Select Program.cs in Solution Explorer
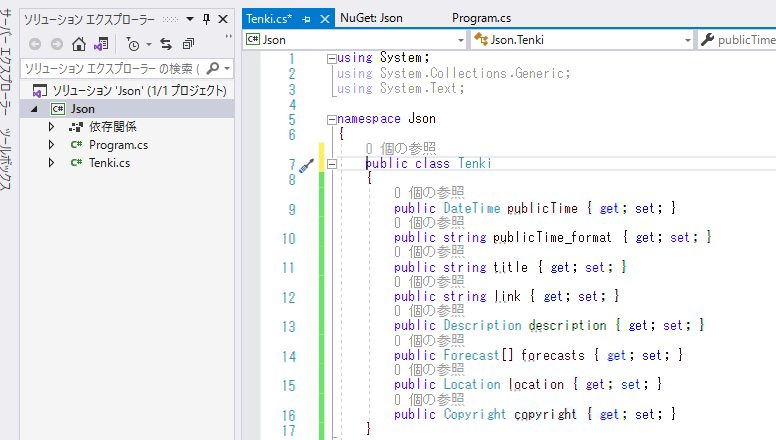Viewport: 776px width, 440px height. click(x=118, y=145)
